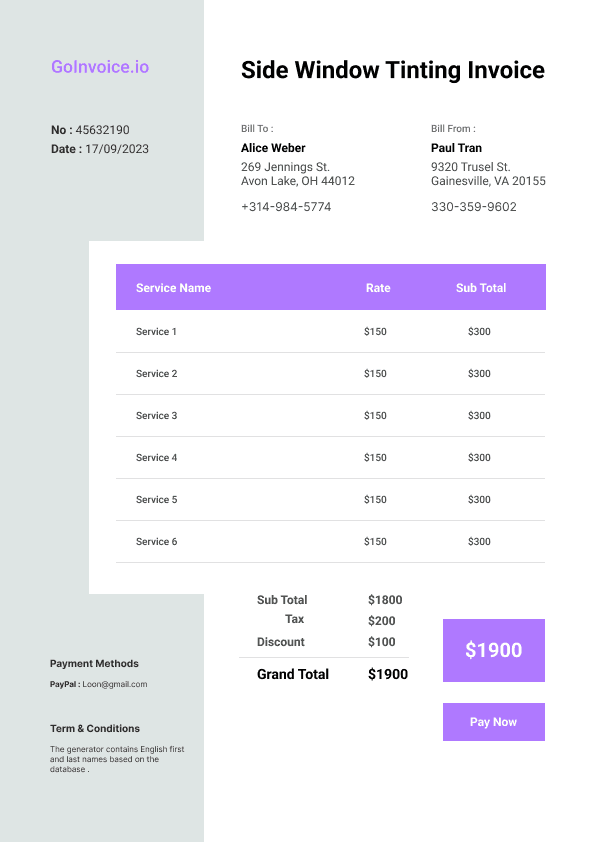Click the invoice number 45632190
This screenshot has height=842, width=595.
103,130
